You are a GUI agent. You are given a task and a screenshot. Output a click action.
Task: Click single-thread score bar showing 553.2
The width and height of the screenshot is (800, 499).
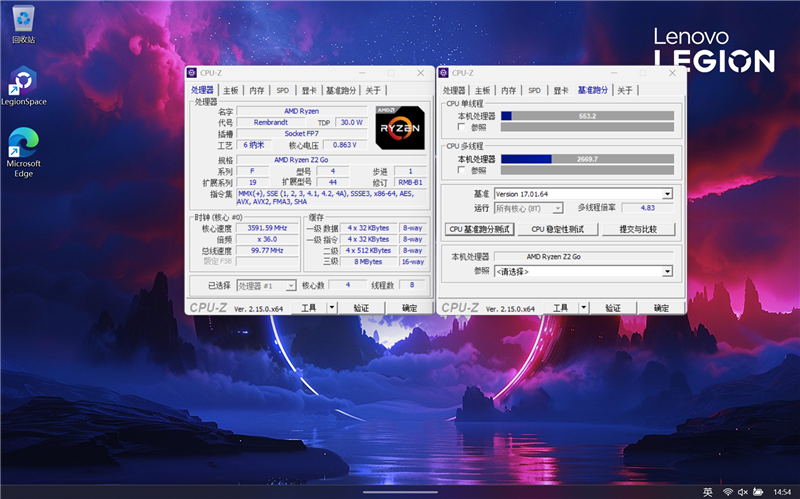[587, 116]
